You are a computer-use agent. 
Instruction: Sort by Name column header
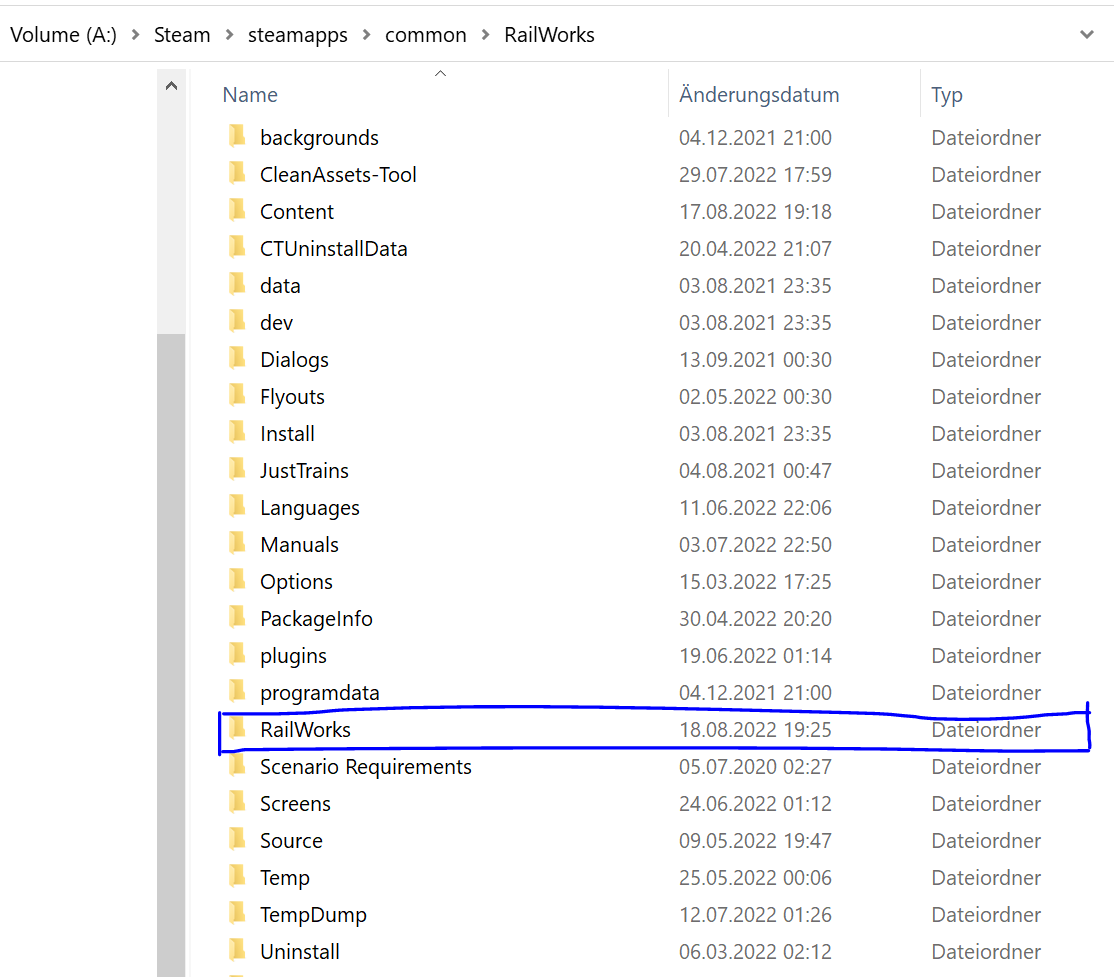(249, 95)
